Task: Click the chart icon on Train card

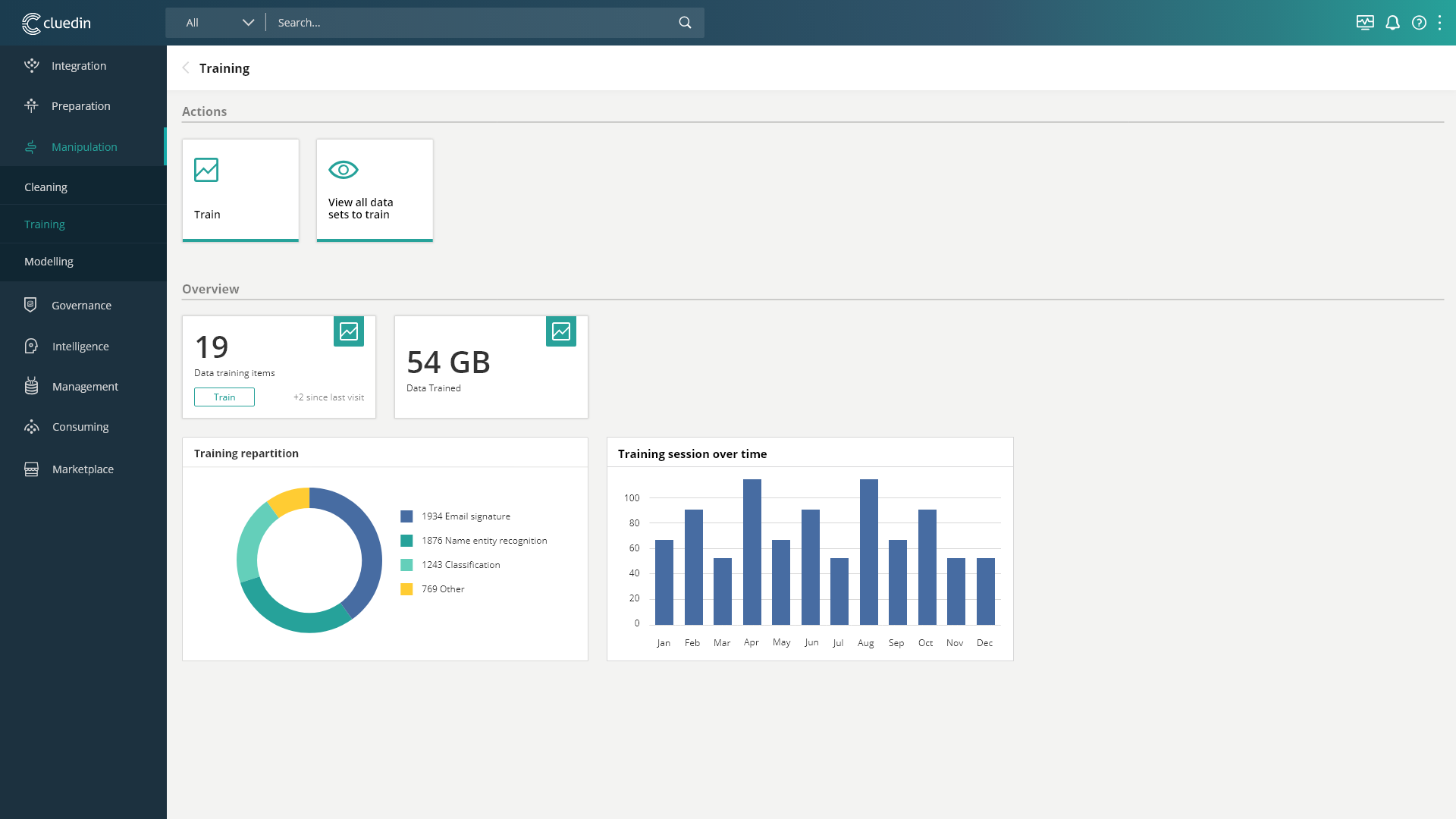Action: coord(206,170)
